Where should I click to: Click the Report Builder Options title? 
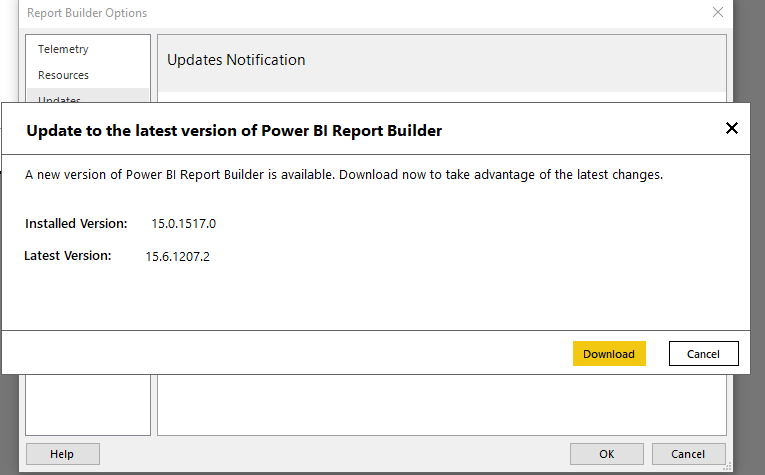(87, 13)
